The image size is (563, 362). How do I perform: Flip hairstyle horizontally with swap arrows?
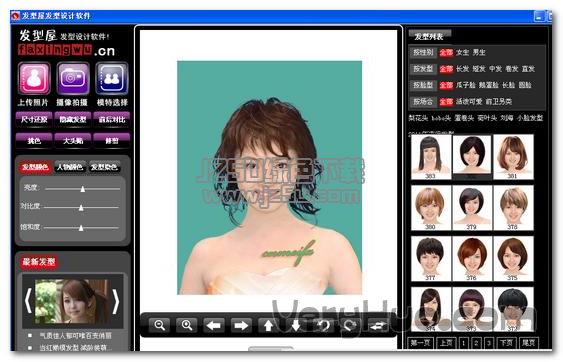point(378,325)
